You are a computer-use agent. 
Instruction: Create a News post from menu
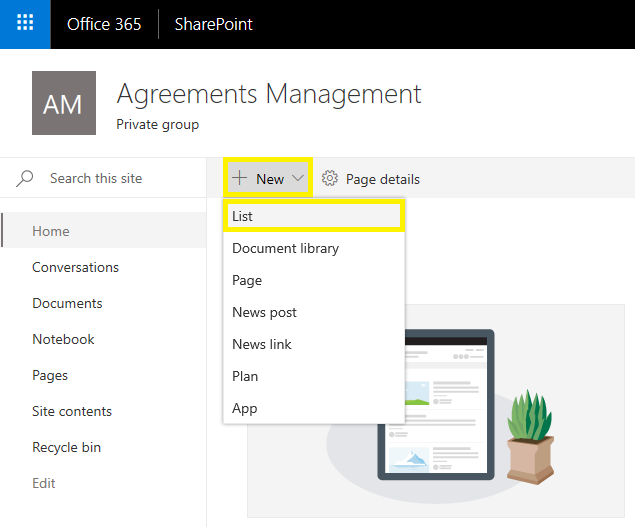pyautogui.click(x=264, y=312)
